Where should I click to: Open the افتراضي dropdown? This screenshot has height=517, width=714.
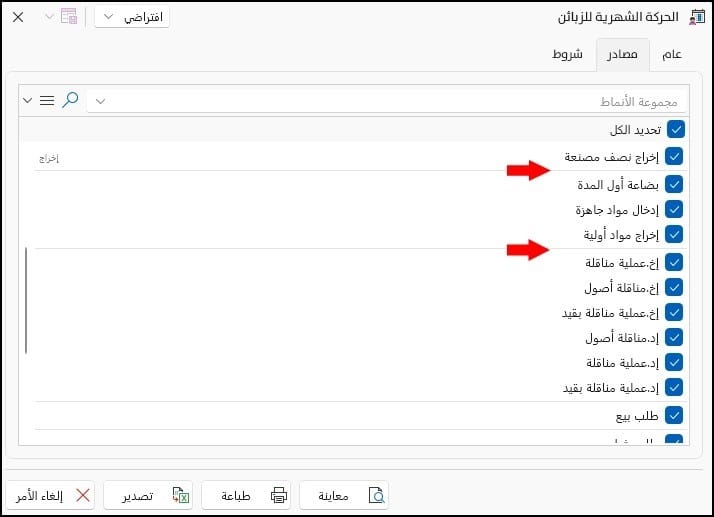tap(132, 17)
